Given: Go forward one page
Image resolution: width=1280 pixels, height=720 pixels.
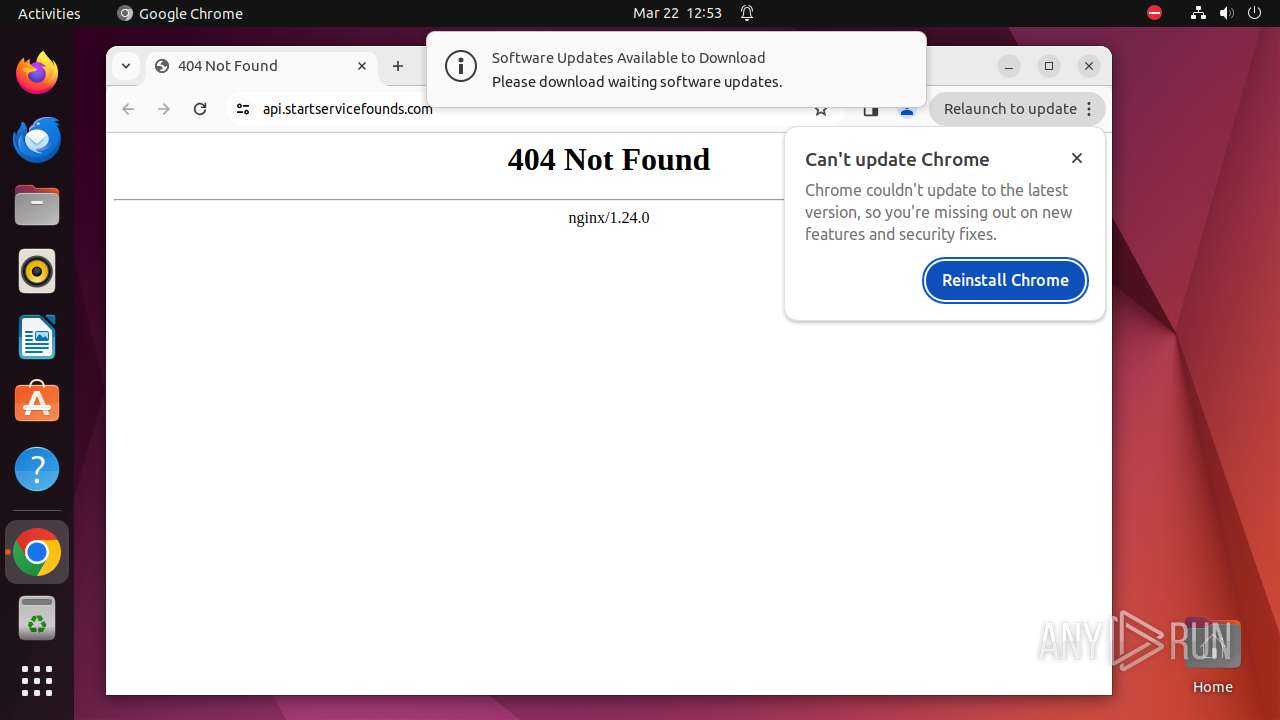Looking at the screenshot, I should [x=164, y=109].
